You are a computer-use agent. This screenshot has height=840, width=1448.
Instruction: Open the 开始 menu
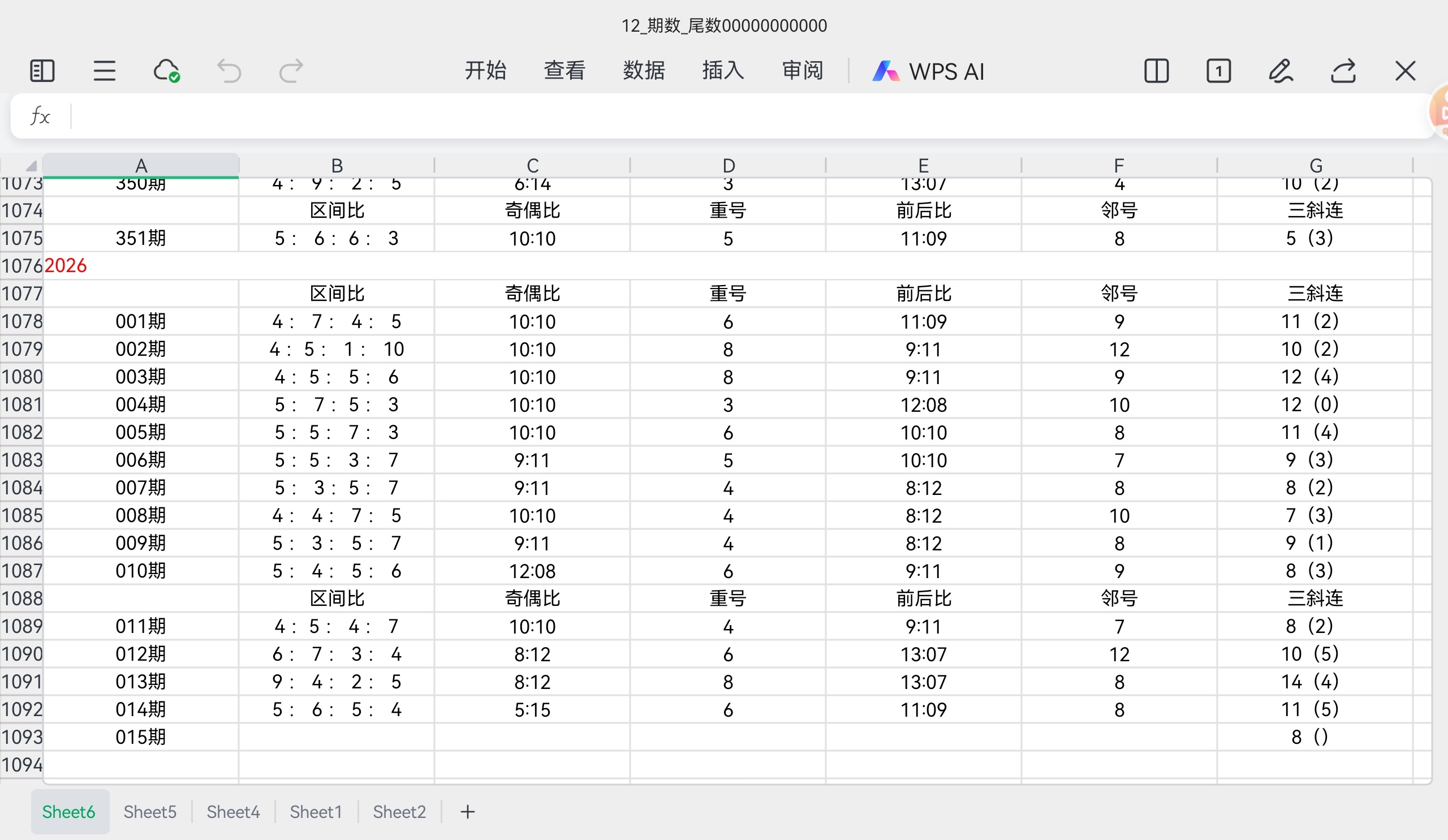point(485,70)
